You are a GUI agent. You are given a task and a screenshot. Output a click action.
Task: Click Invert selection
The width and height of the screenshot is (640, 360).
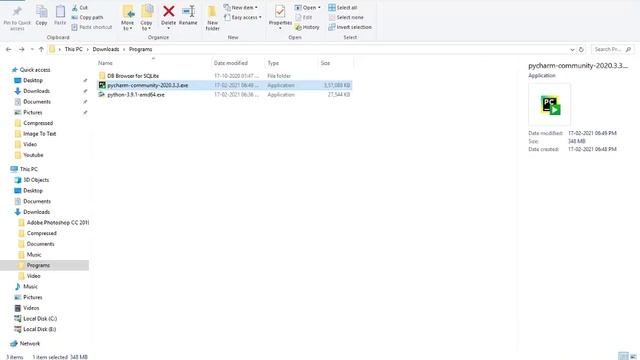pos(350,27)
